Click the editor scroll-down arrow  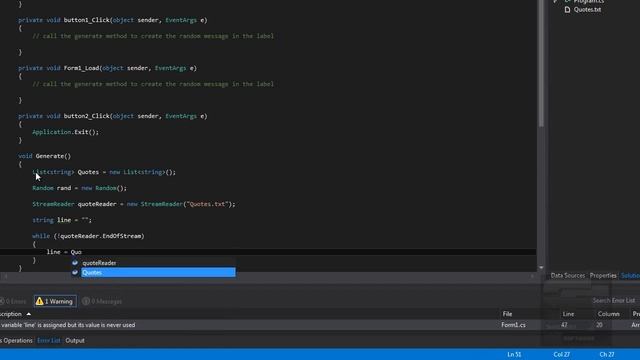(x=541, y=268)
